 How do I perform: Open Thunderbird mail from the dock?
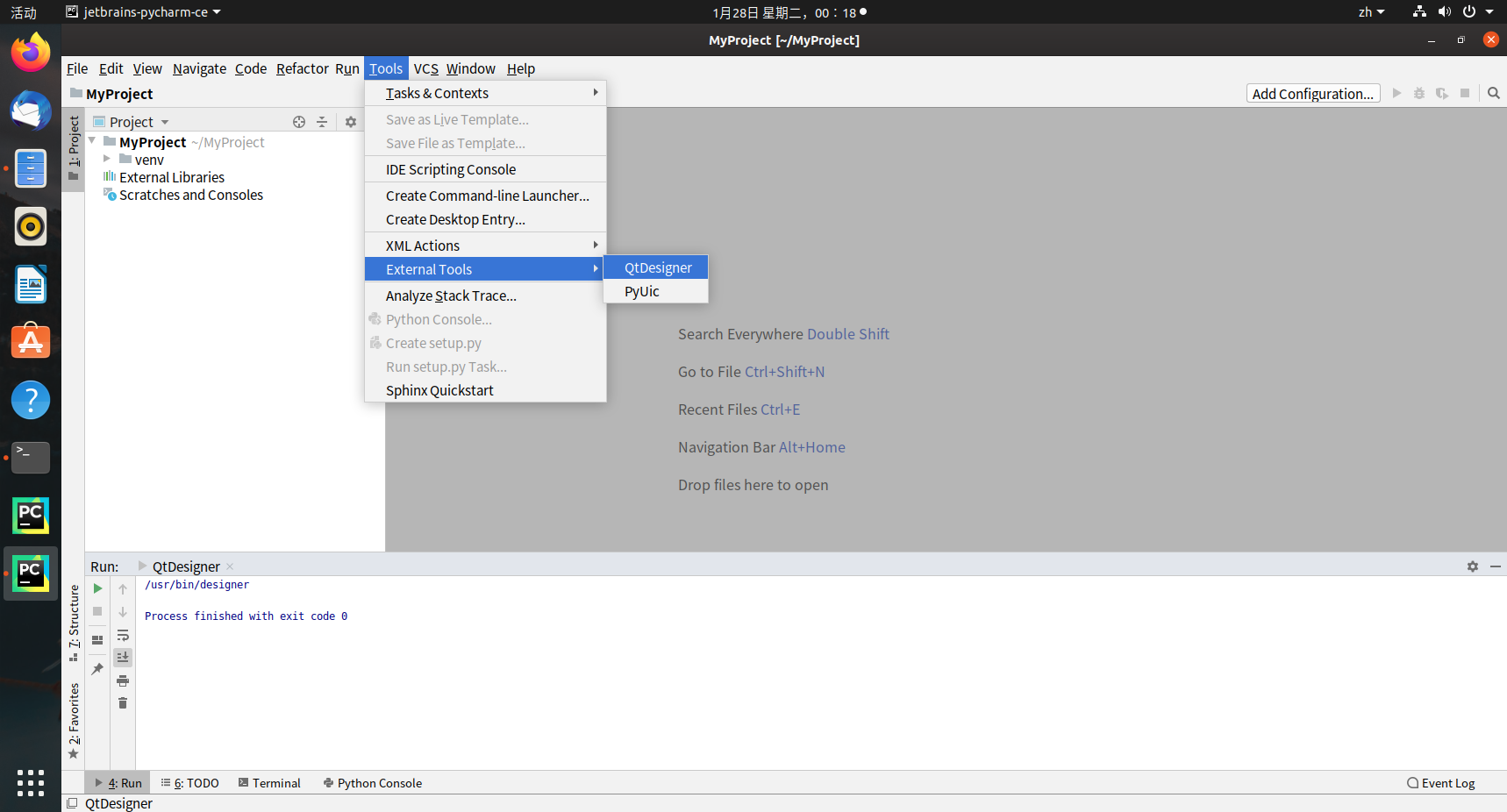(x=31, y=110)
